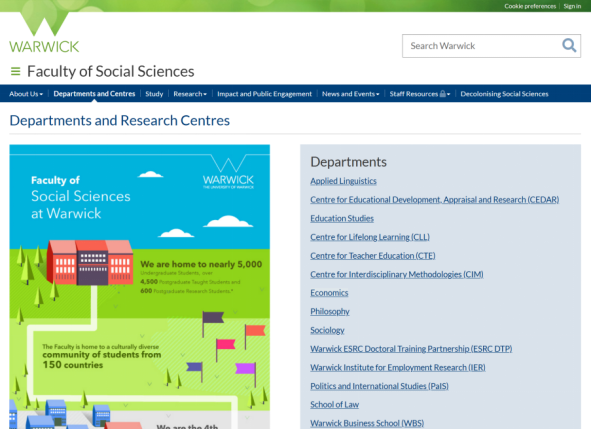Open the Applied Linguistics link
Viewport: 591px width, 429px height.
tap(343, 181)
